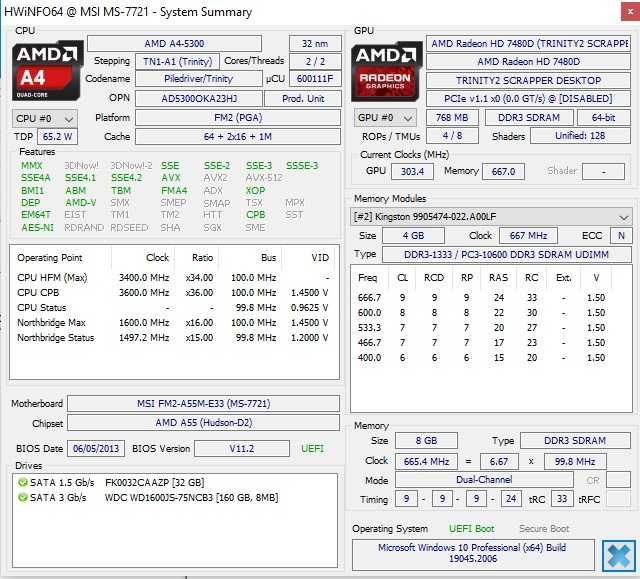Image resolution: width=640 pixels, height=579 pixels.
Task: Click the tRC value 33 field
Action: coord(562,499)
